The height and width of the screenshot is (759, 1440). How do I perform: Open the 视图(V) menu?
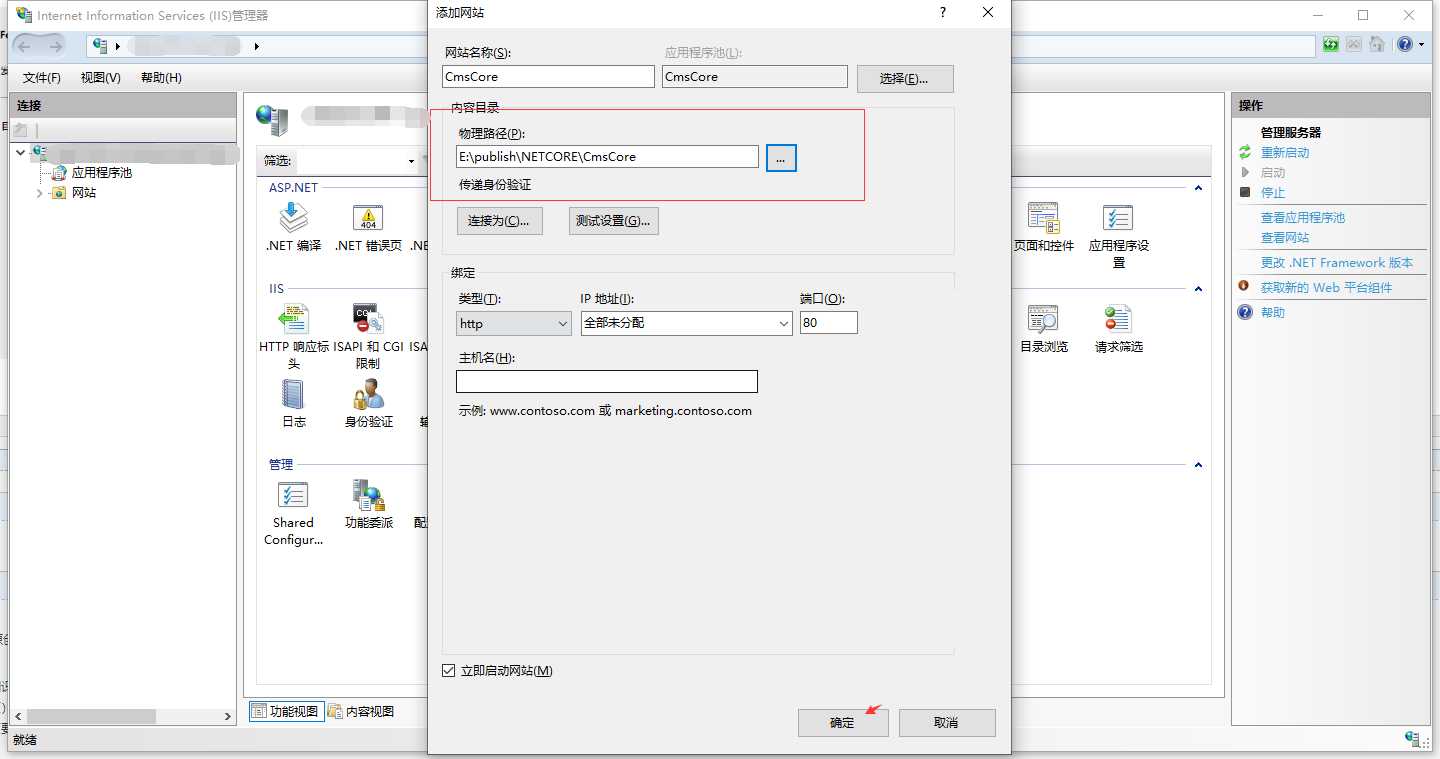click(101, 77)
